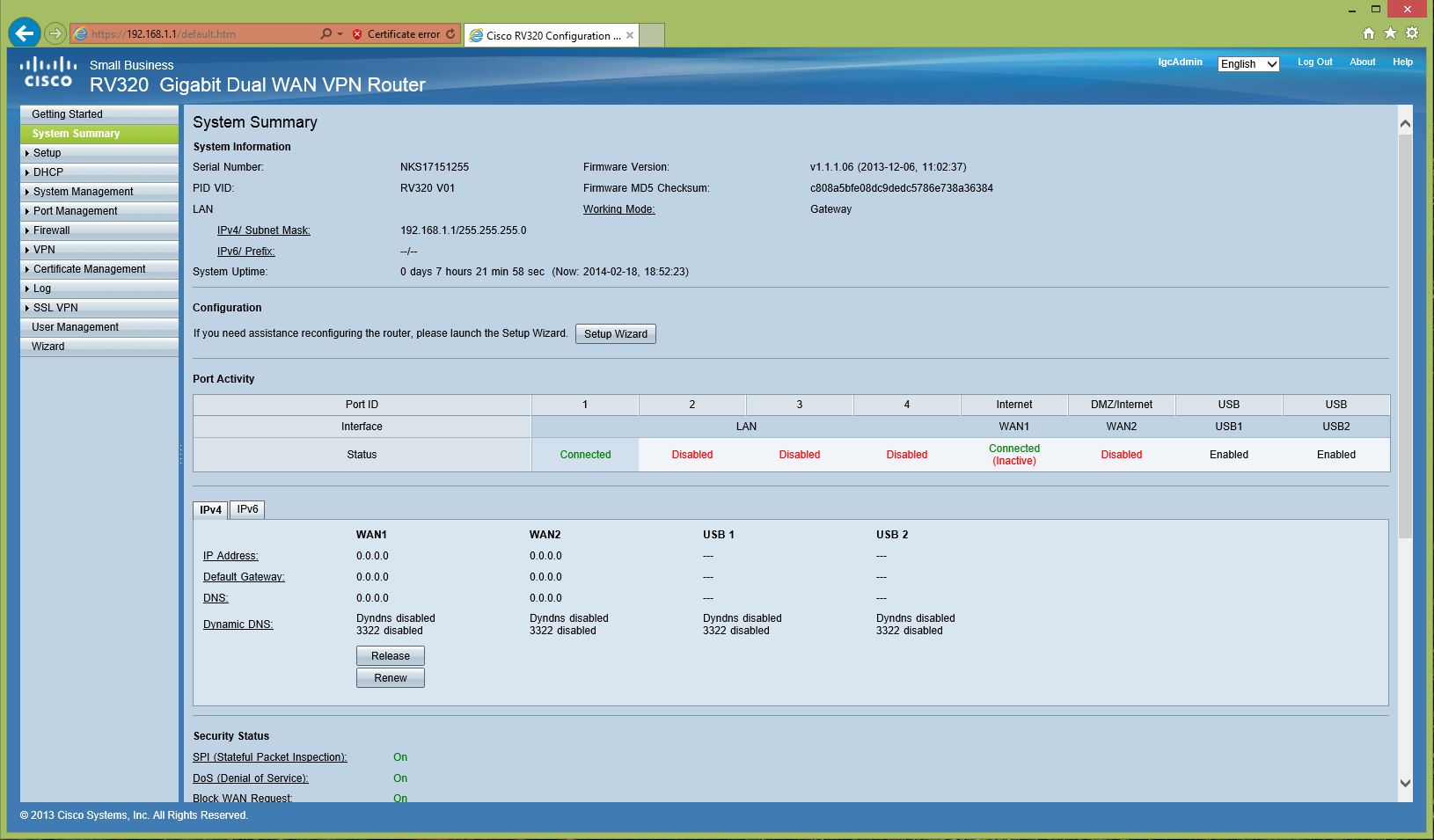
Task: Switch to the IPv4 tab
Action: [210, 510]
